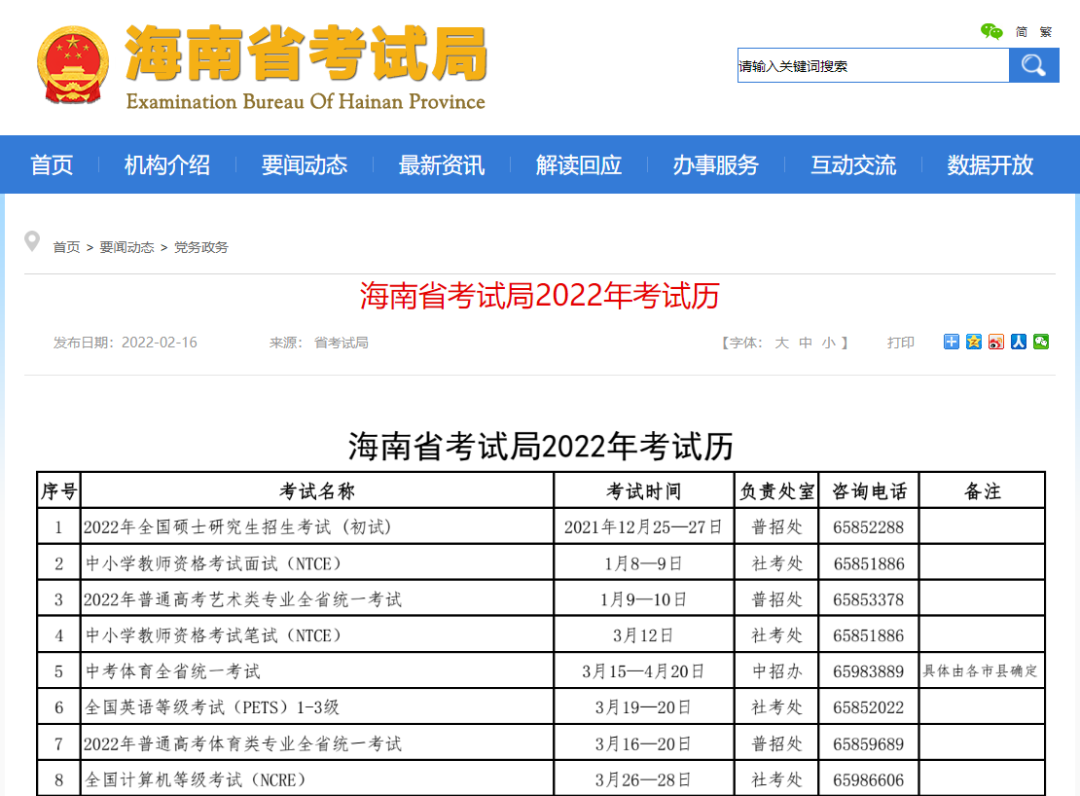Viewport: 1080px width, 796px height.
Task: Open the 数据开放 navigation item
Action: (989, 165)
